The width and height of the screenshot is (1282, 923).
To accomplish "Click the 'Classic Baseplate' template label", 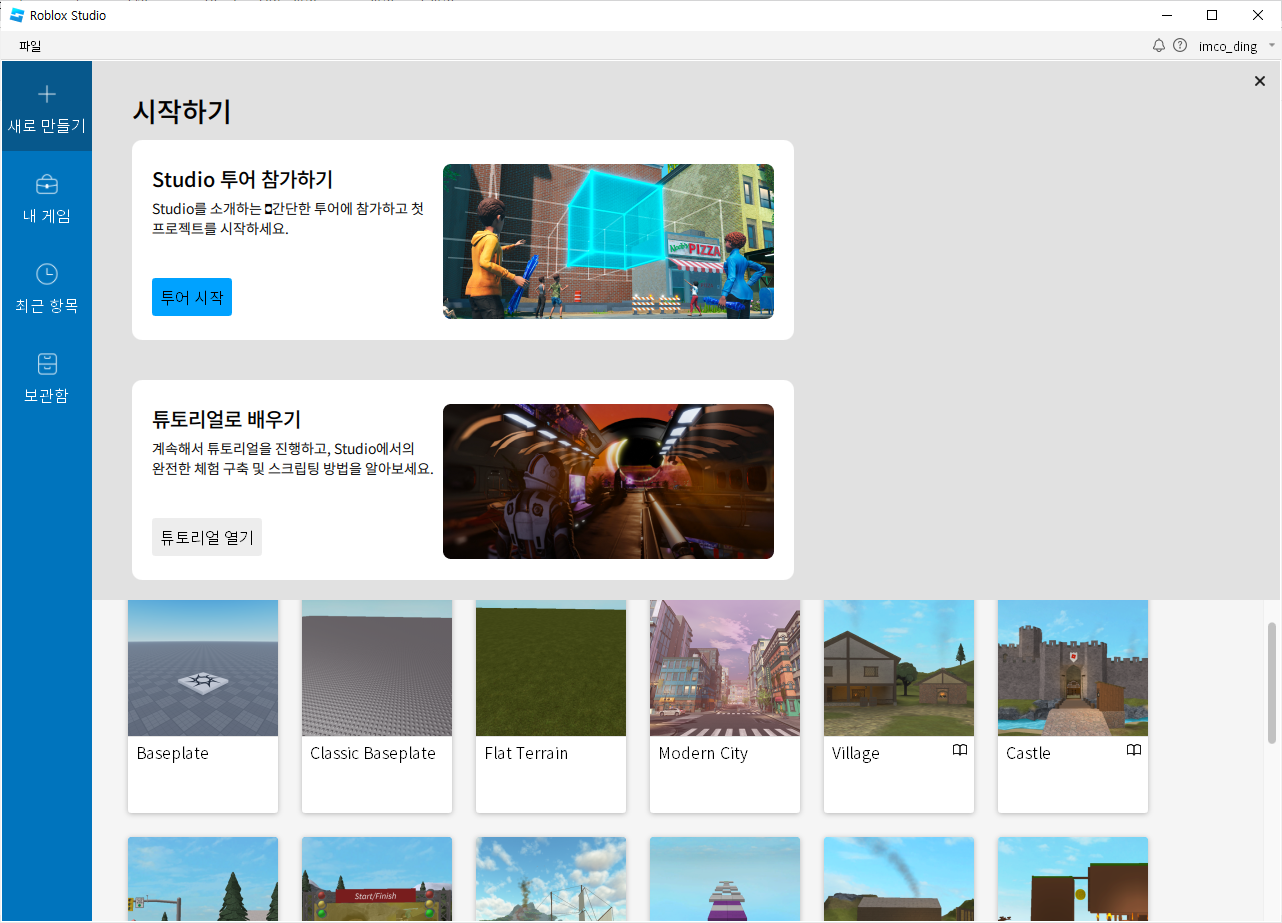I will 373,753.
